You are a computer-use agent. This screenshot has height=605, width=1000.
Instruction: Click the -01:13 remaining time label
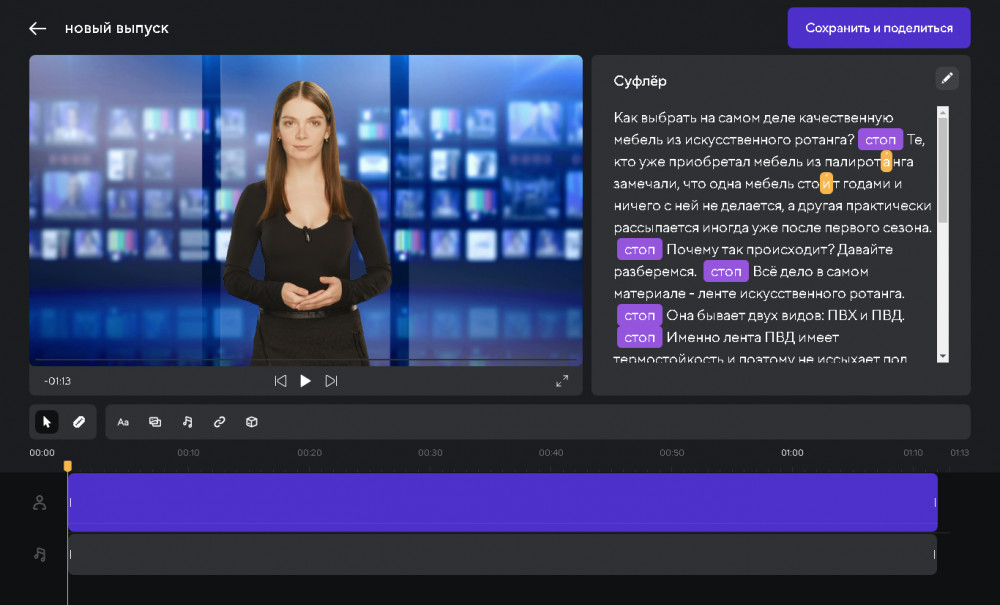point(57,381)
